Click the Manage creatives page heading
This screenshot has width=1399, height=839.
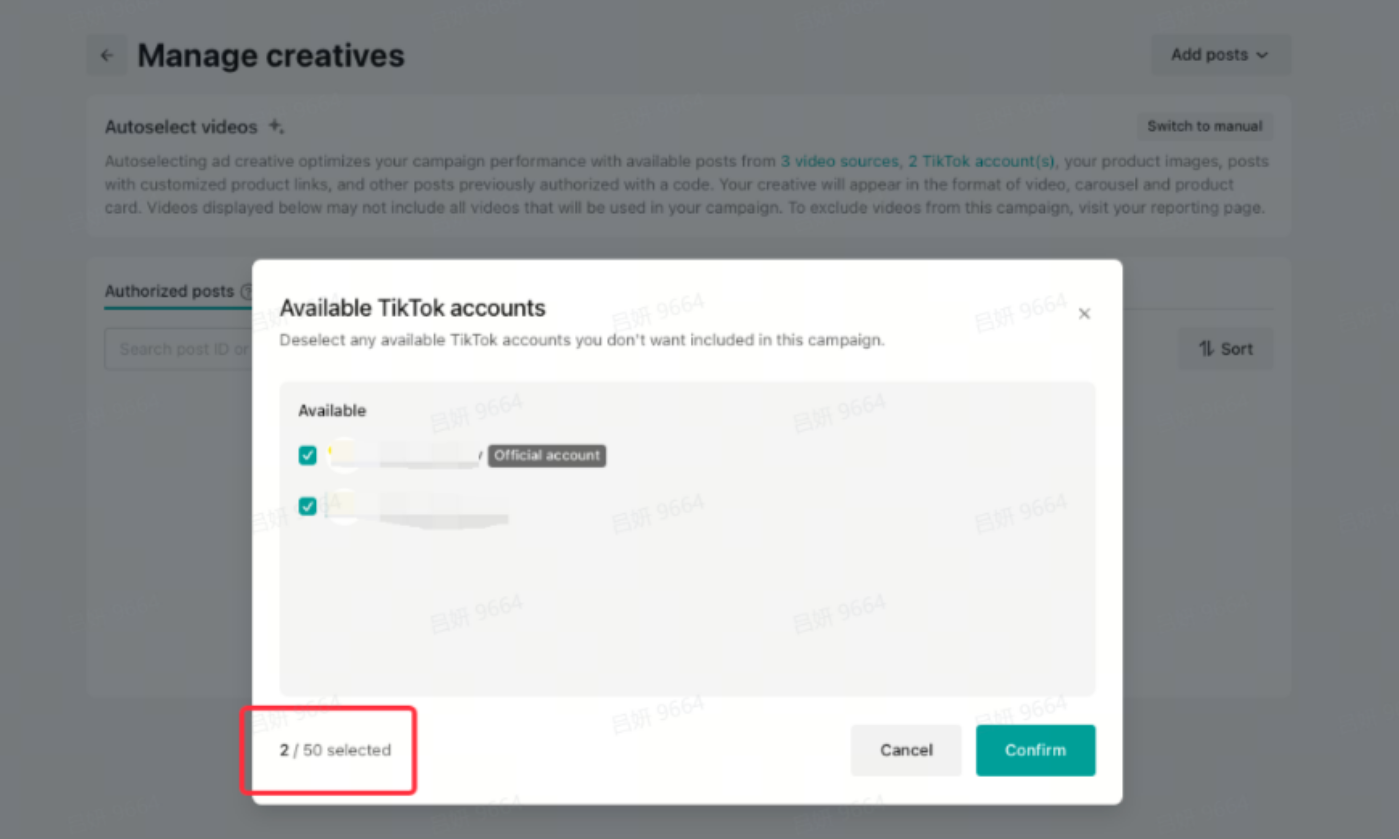click(x=271, y=56)
